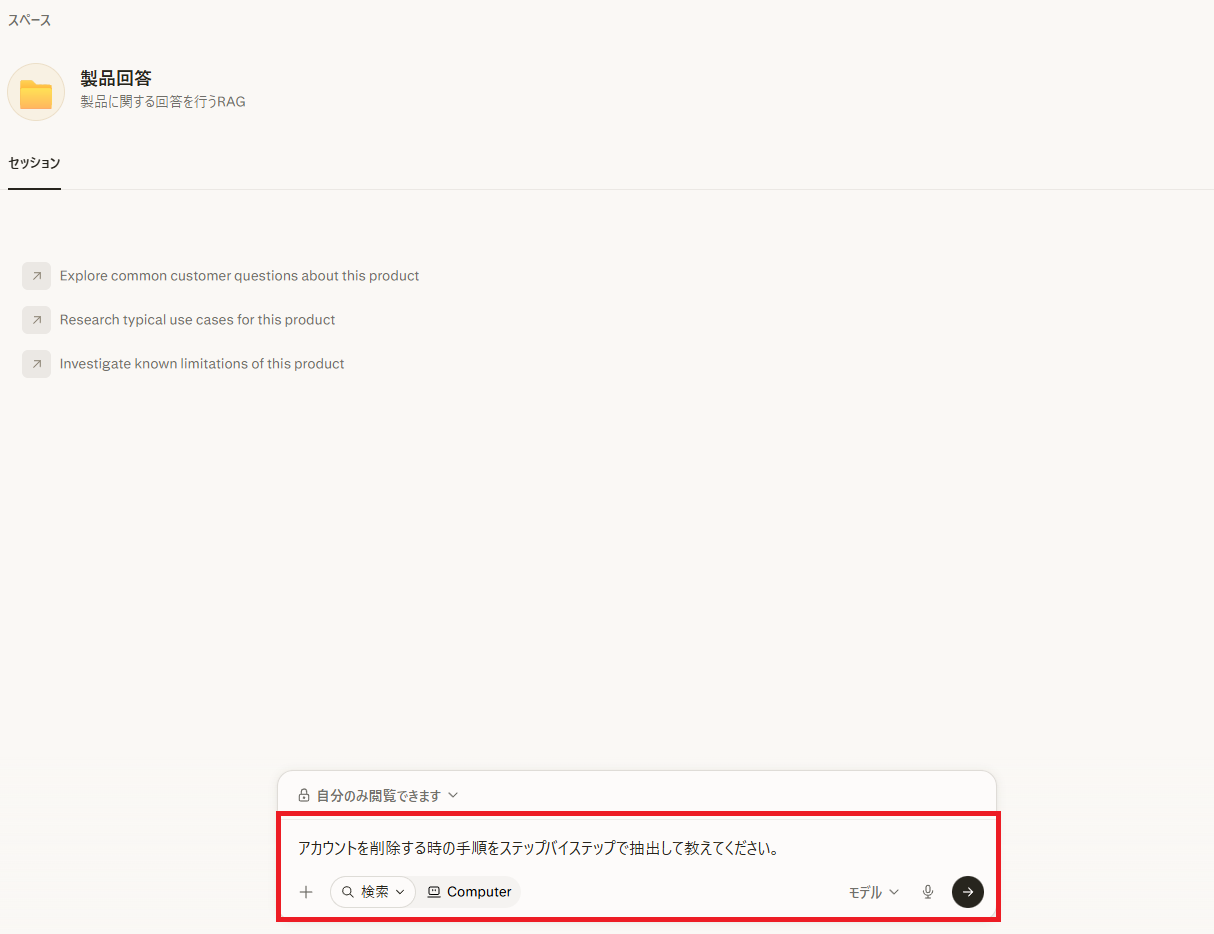This screenshot has width=1214, height=934.
Task: Focus the prompt text containing アカウントを削除する
Action: [x=538, y=848]
